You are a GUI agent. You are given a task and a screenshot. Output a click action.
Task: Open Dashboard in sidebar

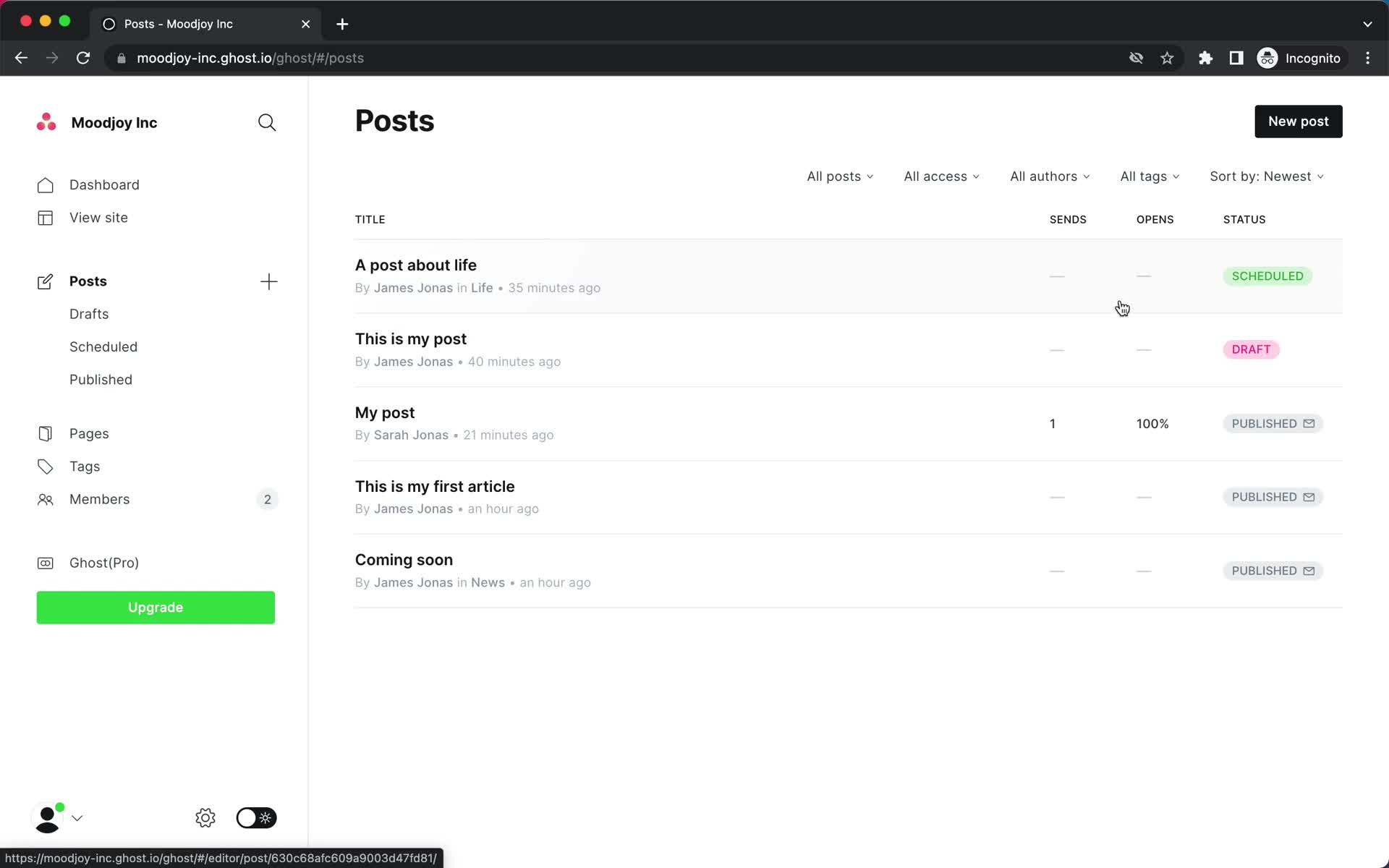point(104,185)
